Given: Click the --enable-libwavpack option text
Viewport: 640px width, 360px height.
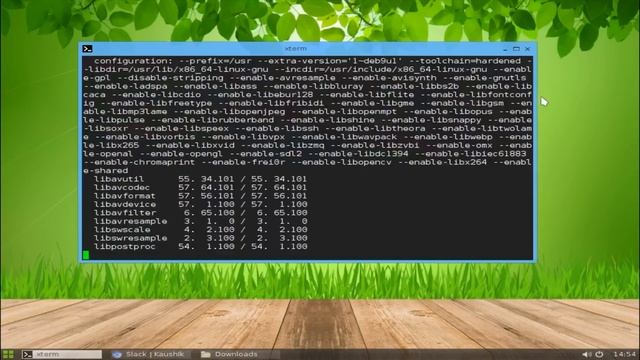Looking at the screenshot, I should coord(344,137).
